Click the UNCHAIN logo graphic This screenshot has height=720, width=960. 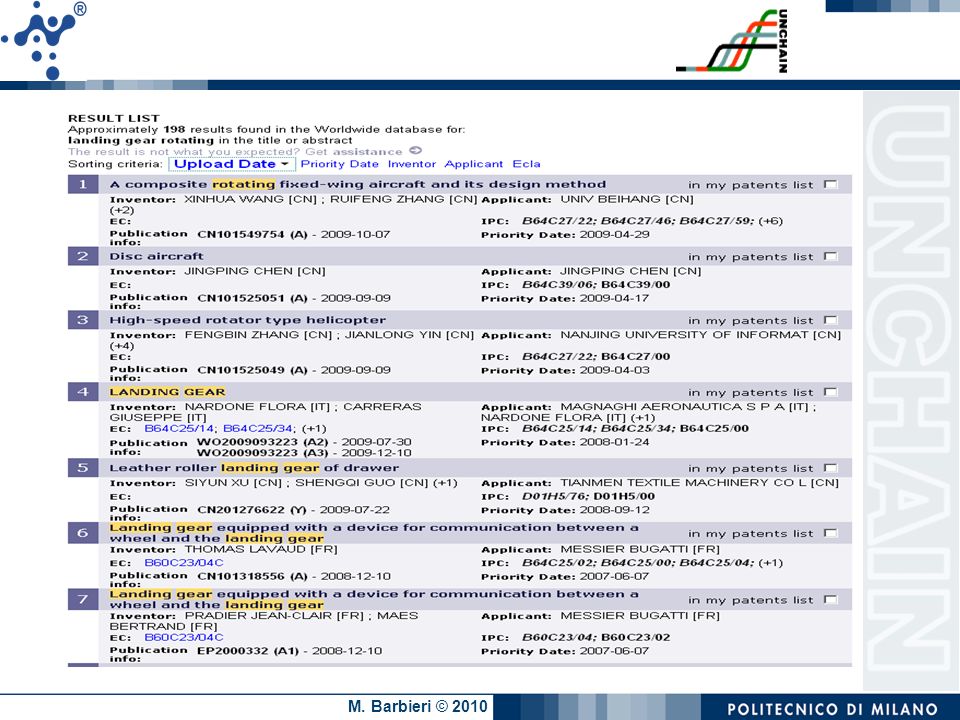point(732,40)
